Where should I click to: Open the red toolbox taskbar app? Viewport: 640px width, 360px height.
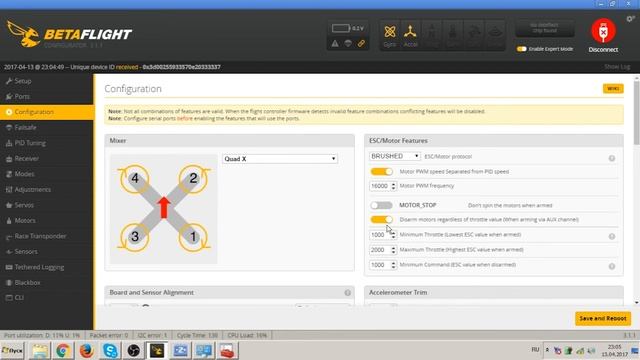[x=227, y=351]
